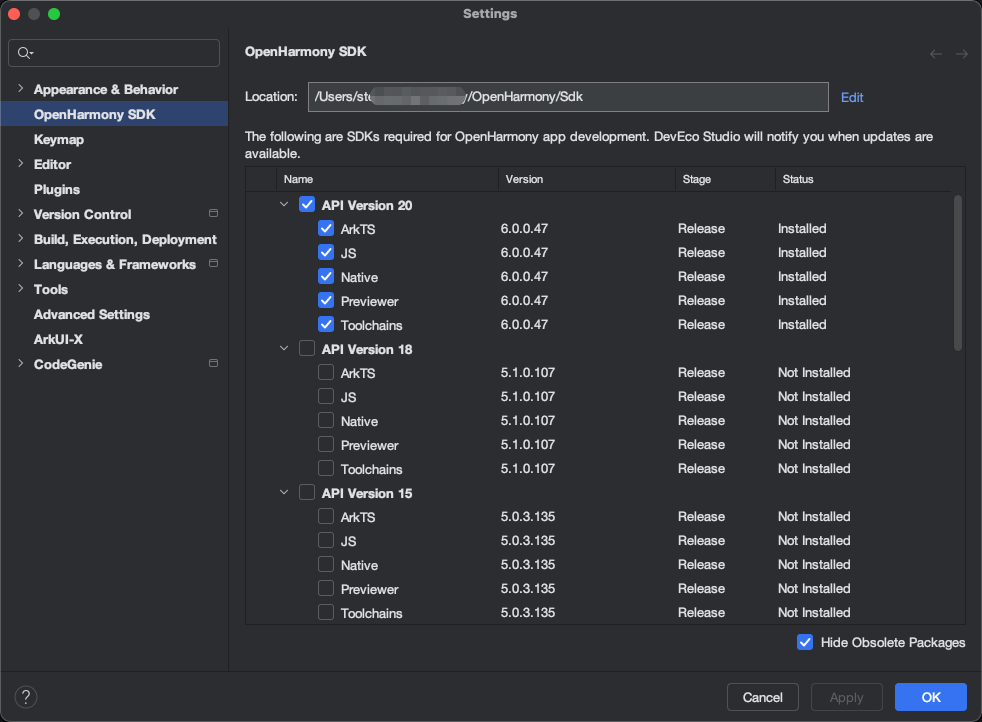Viewport: 982px width, 722px height.
Task: Check ArkTS 5.0.3.135 checkbox
Action: click(326, 517)
